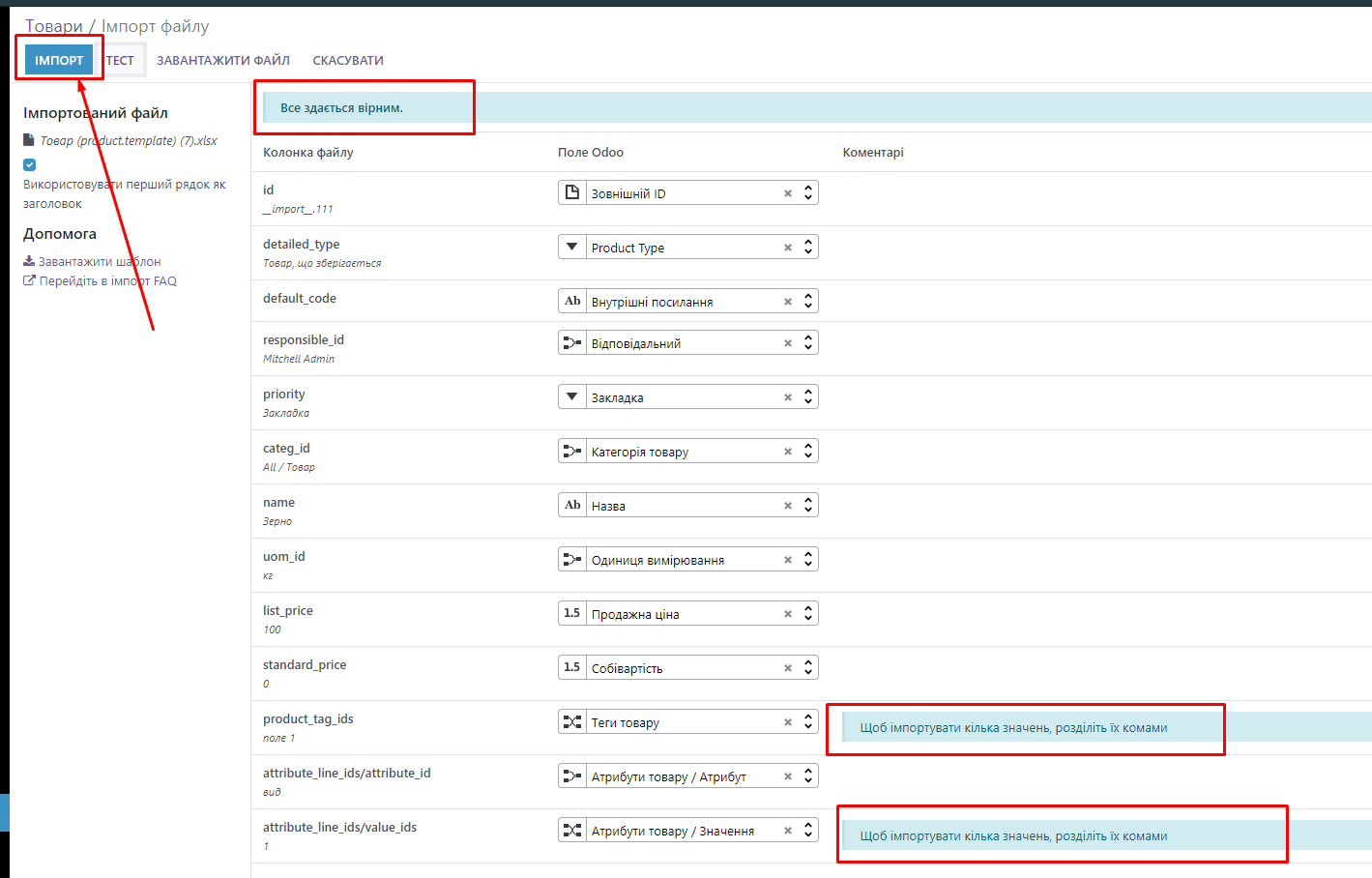This screenshot has height=878, width=1372.
Task: Click the Тест button
Action: pos(121,60)
